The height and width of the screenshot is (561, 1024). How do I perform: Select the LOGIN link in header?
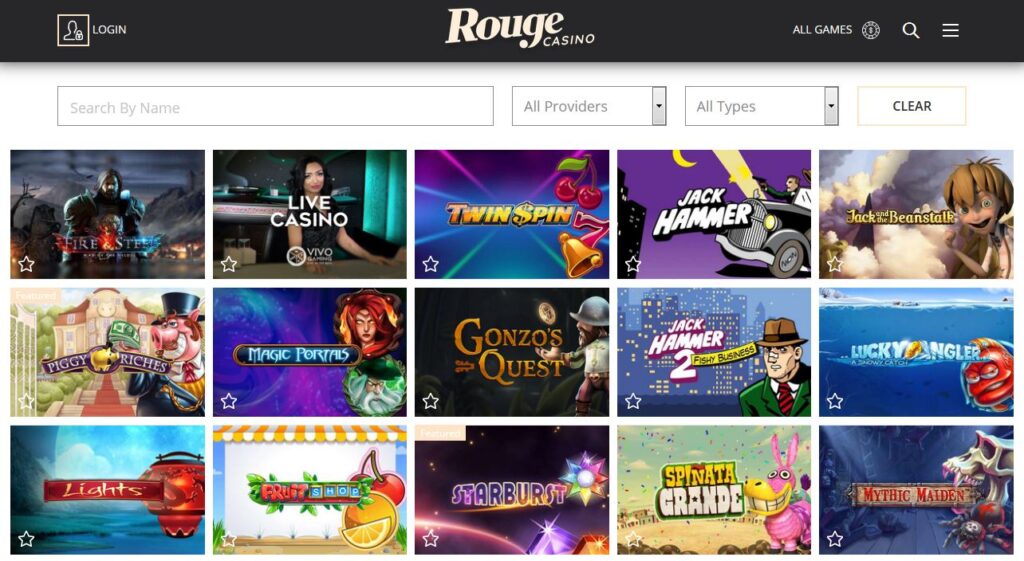[109, 30]
